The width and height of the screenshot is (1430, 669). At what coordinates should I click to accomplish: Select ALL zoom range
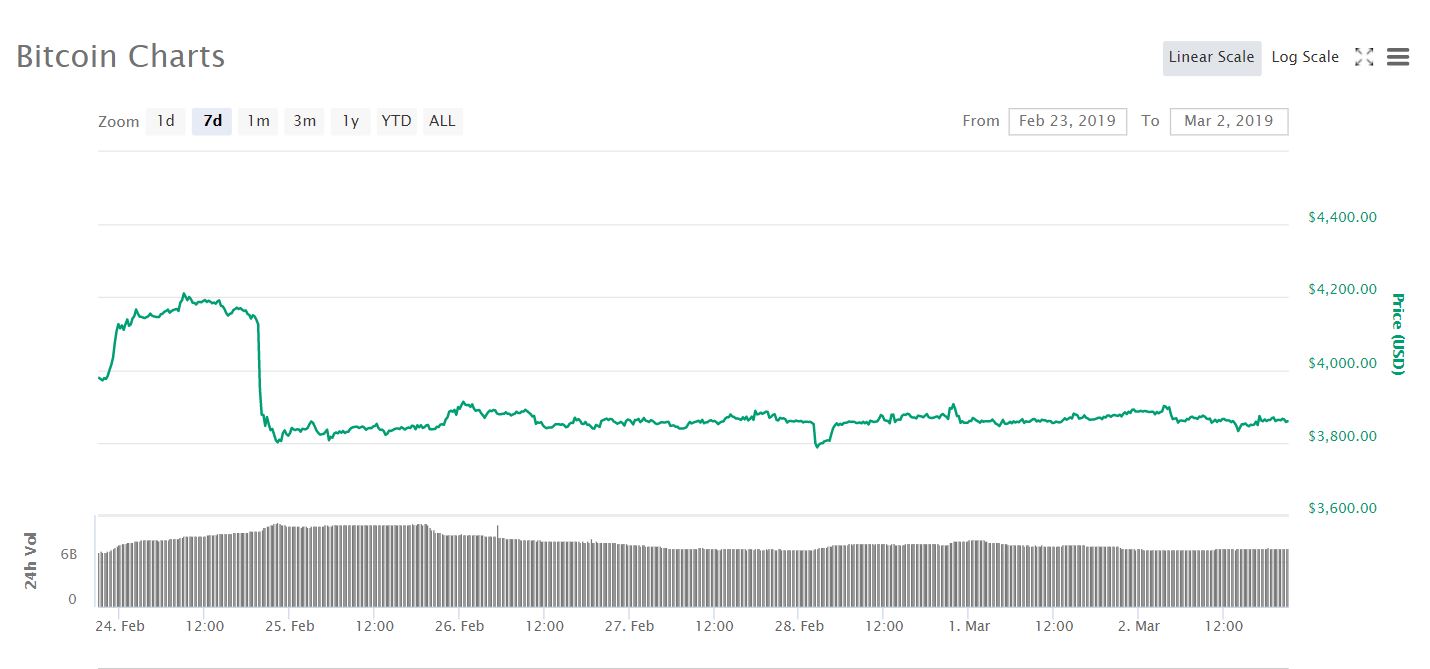point(442,121)
